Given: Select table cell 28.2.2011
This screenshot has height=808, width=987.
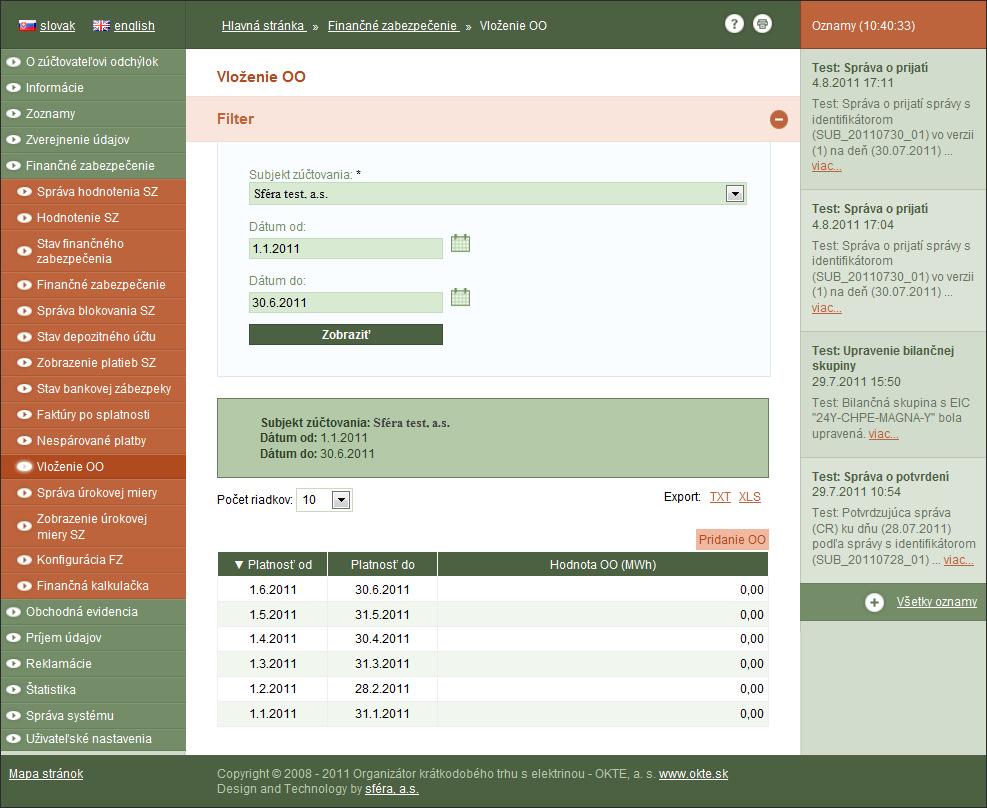Looking at the screenshot, I should (382, 688).
